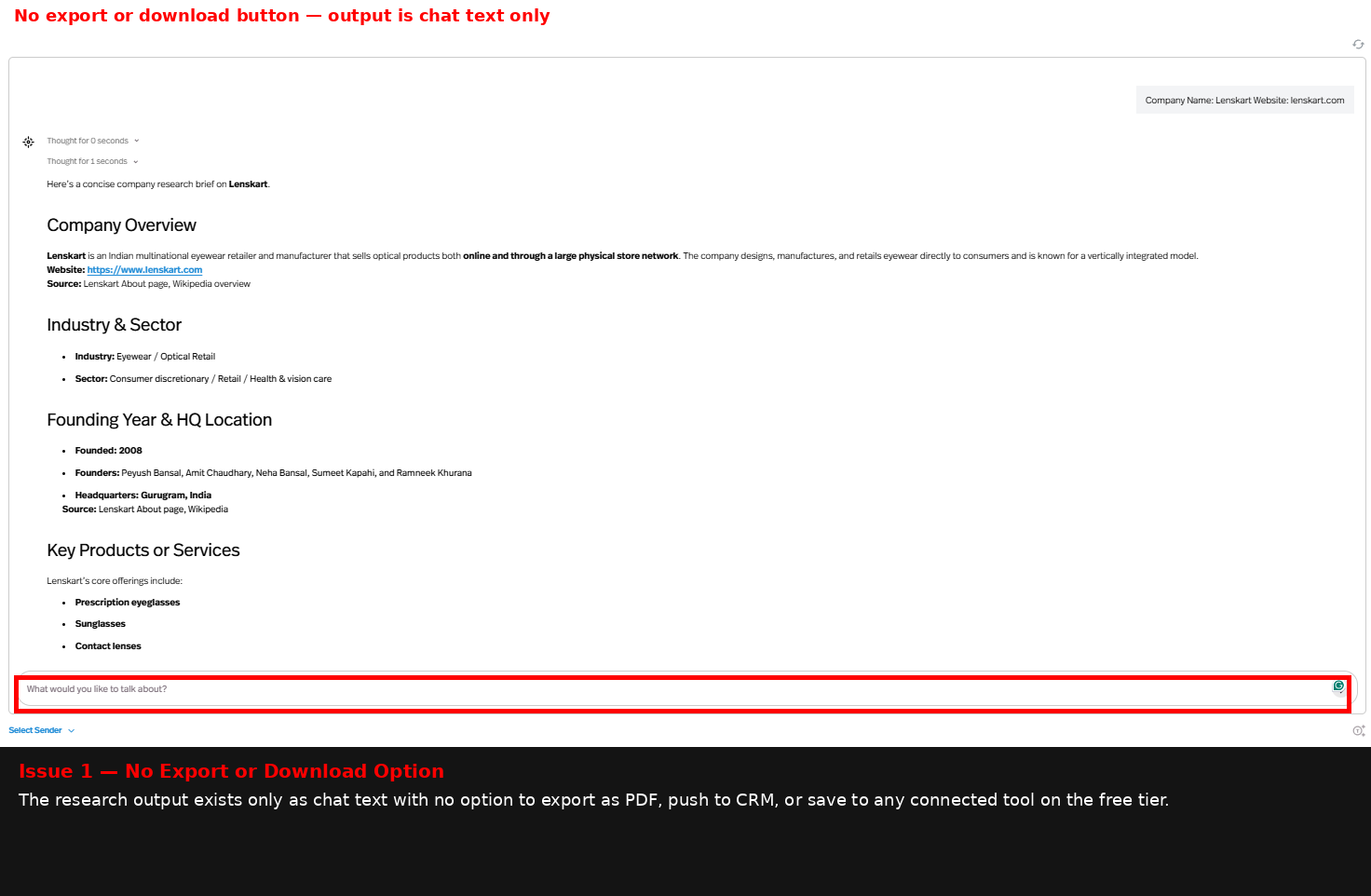Click the 'Prescription eyeglasses' bullet
This screenshot has width=1371, height=896.
click(x=128, y=603)
